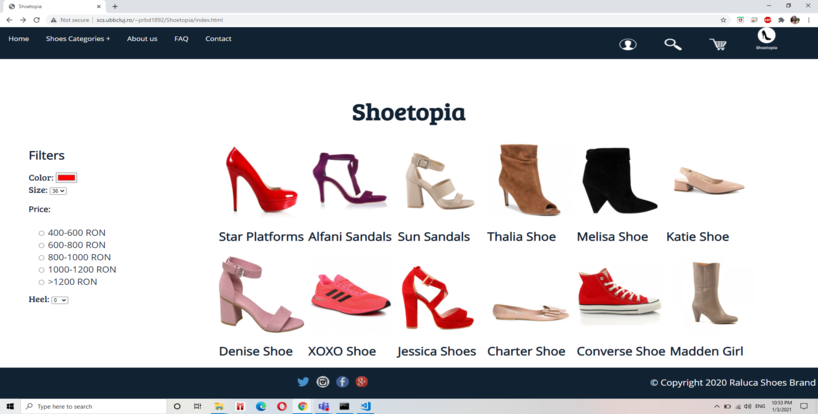Click the Thalia Shoe product title
The width and height of the screenshot is (818, 414).
[x=521, y=237]
